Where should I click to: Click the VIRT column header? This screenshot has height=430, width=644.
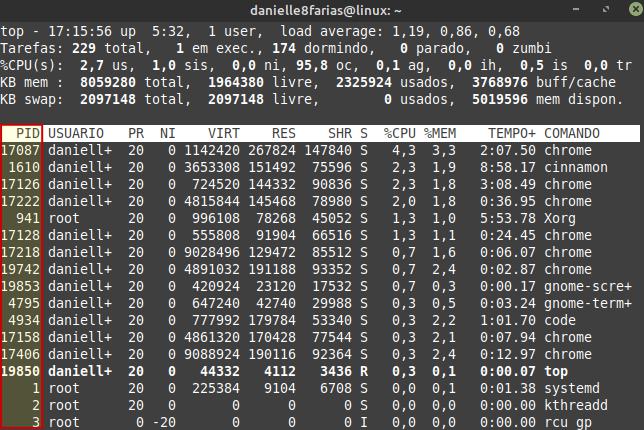(223, 133)
